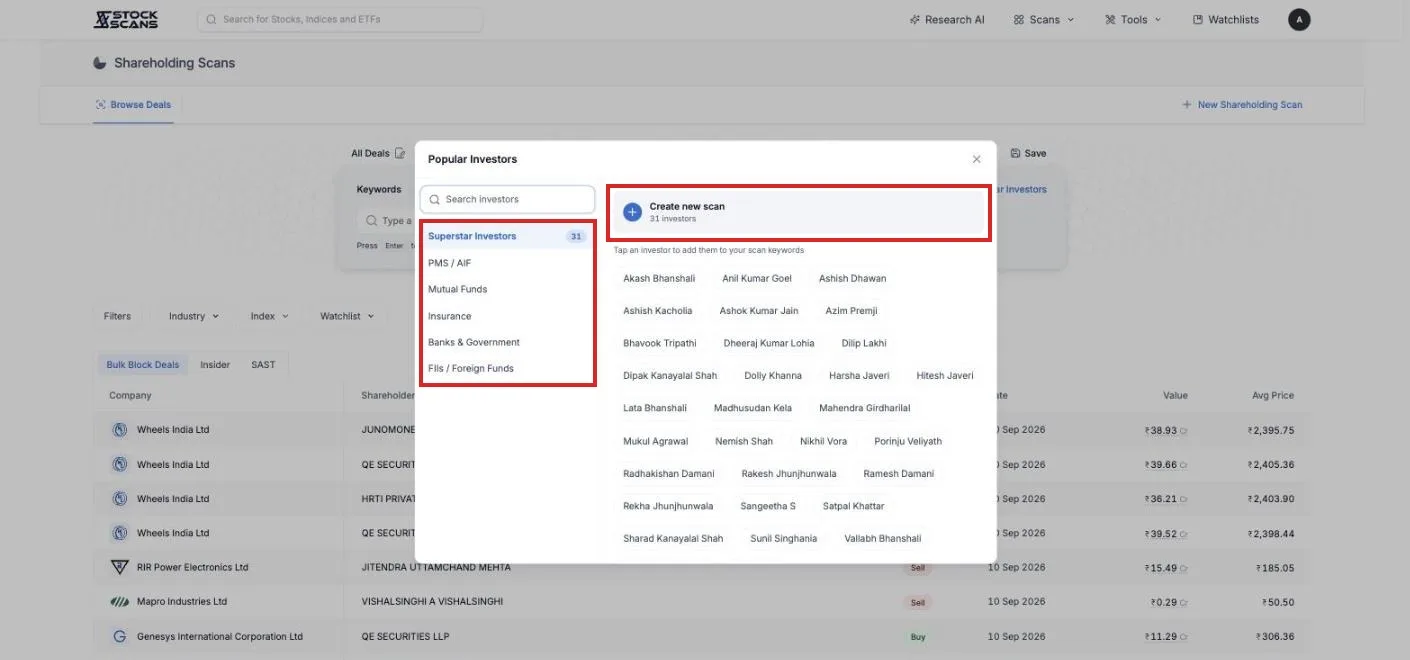Focus the Search investors input field

coord(507,199)
